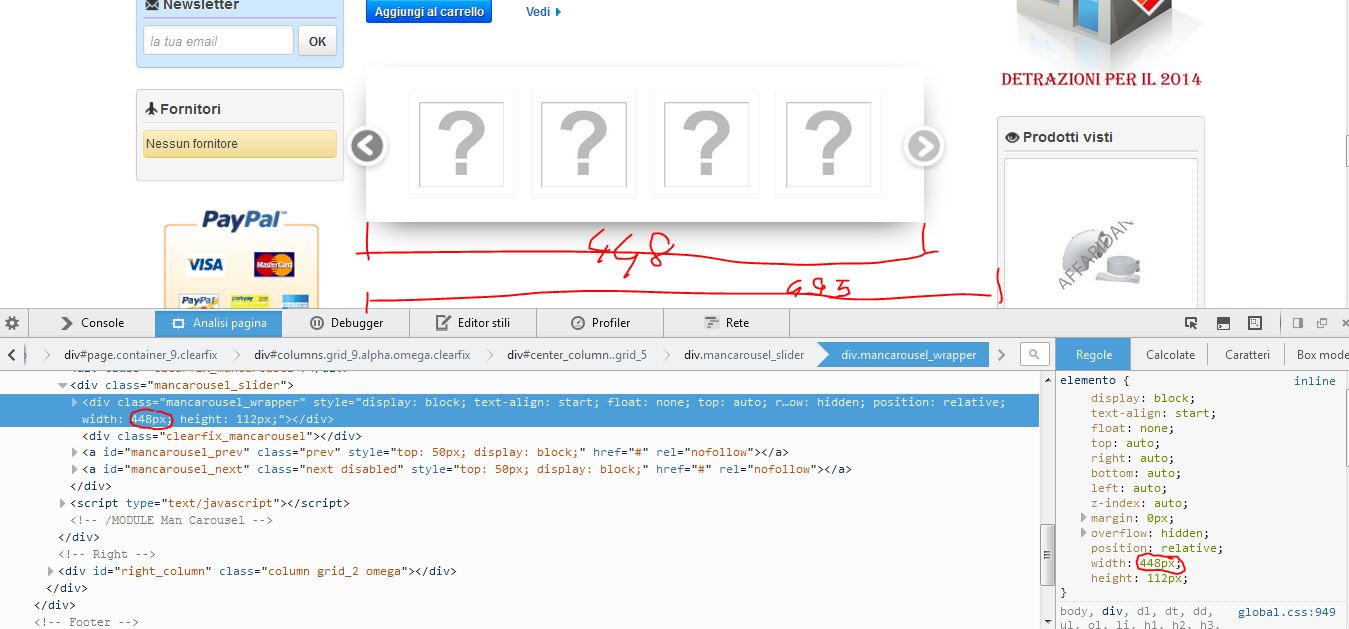Expand the mancarousel_prev anchor node
This screenshot has width=1349, height=629.
(74, 452)
